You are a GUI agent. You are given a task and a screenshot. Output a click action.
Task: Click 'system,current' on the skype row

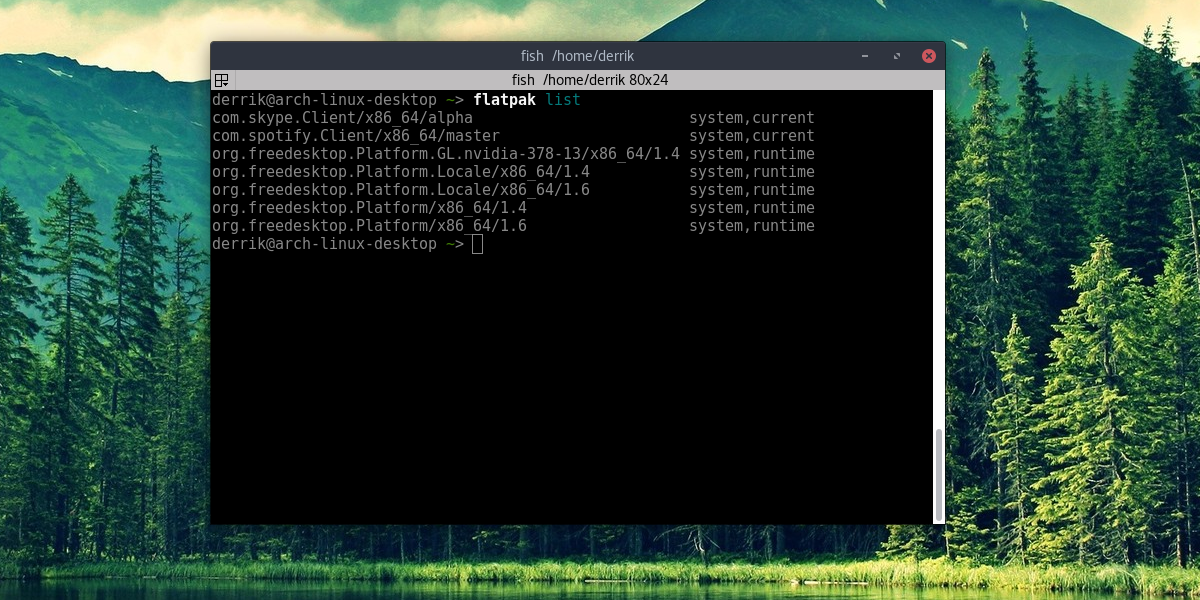click(x=752, y=118)
